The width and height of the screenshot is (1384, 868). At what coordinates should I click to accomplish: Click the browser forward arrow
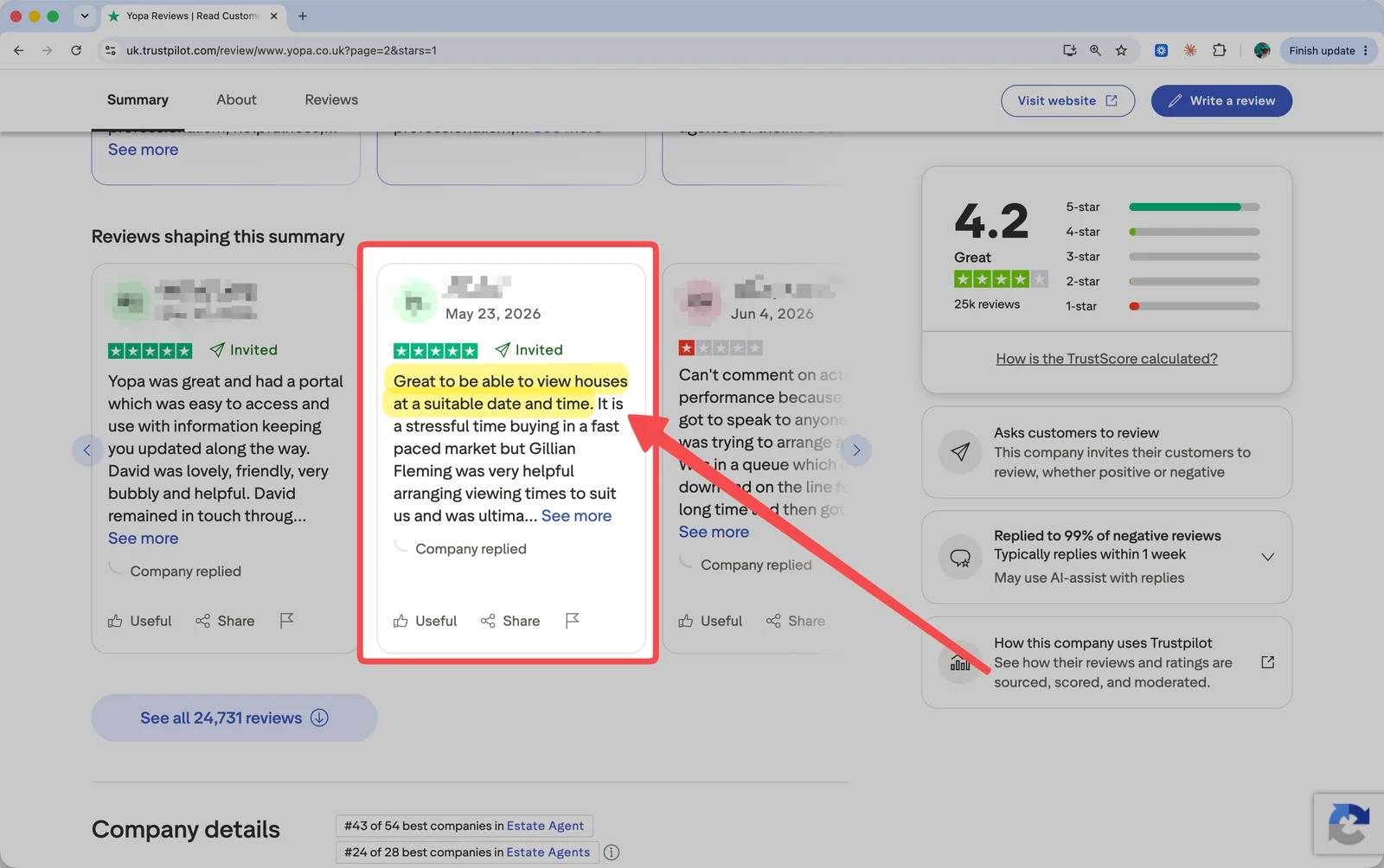(x=47, y=50)
